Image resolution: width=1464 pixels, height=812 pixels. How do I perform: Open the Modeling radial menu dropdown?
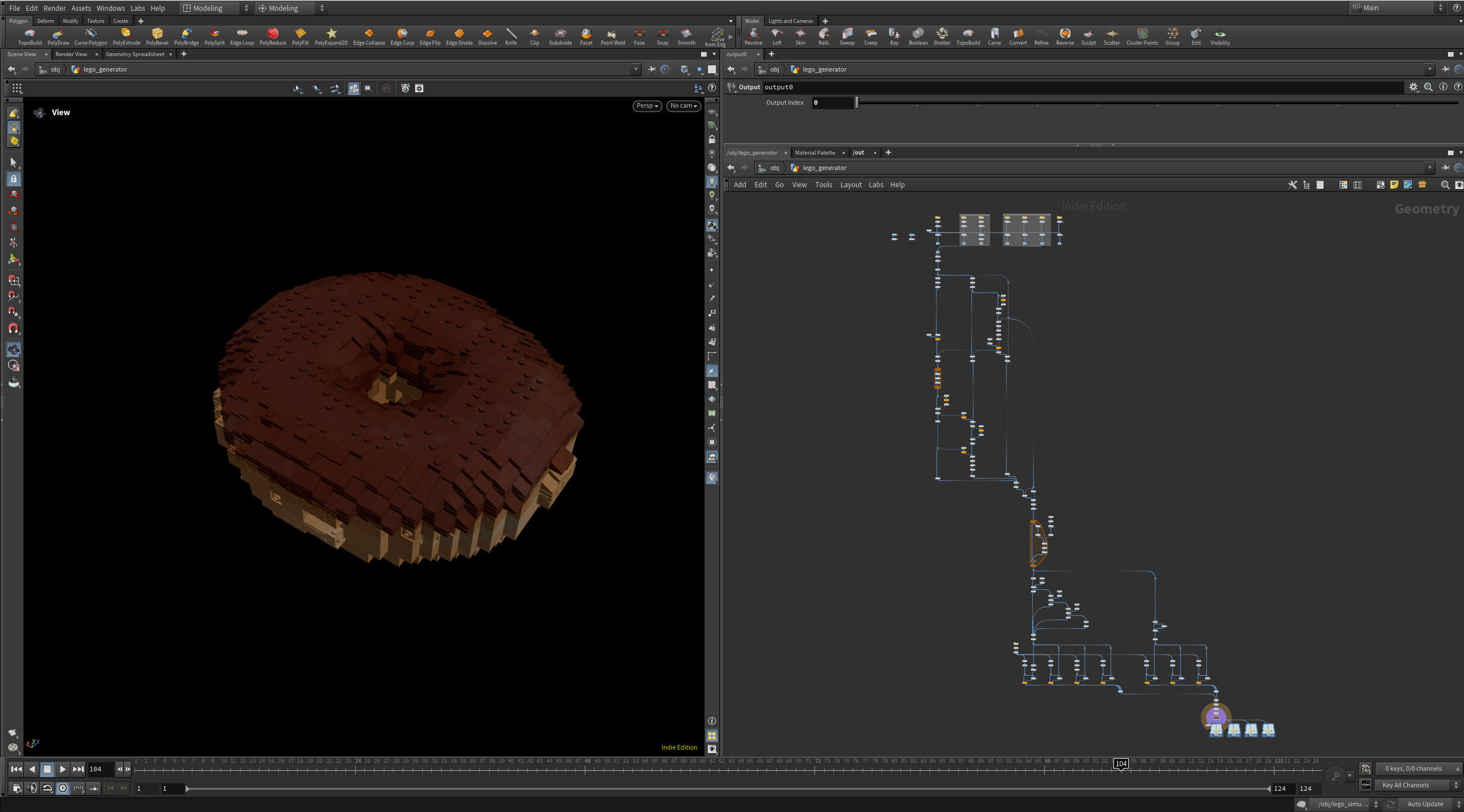(291, 8)
